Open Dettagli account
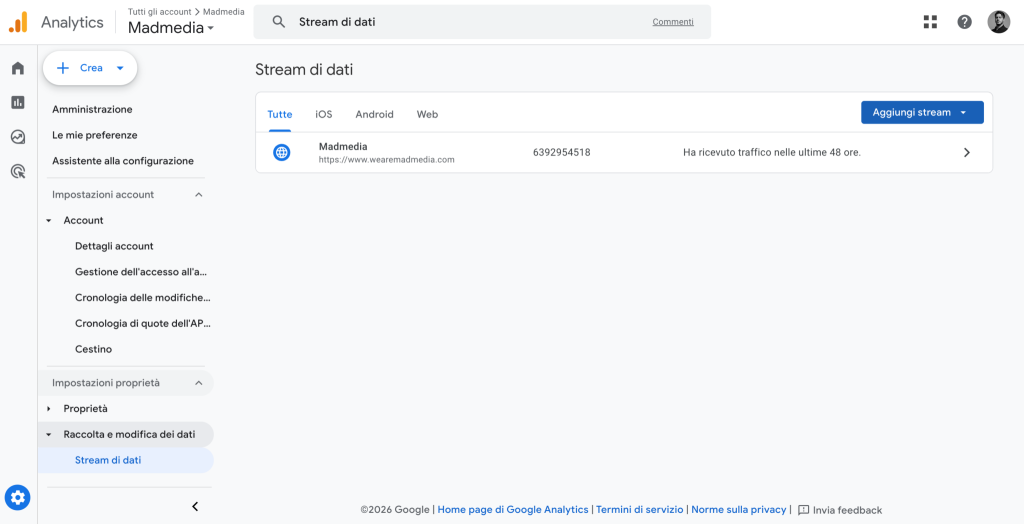 [114, 246]
